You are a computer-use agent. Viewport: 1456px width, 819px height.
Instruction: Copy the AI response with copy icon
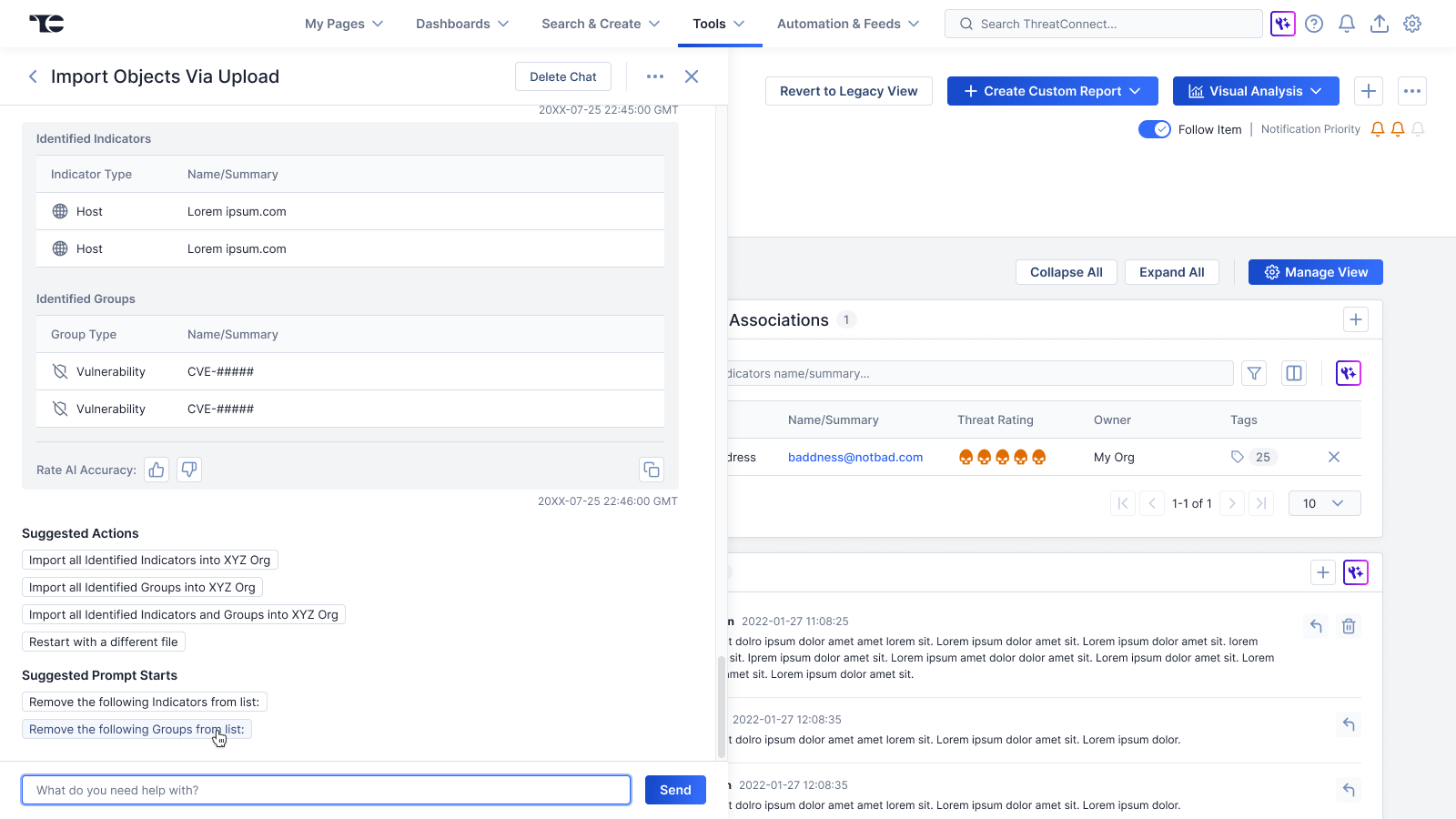point(652,470)
